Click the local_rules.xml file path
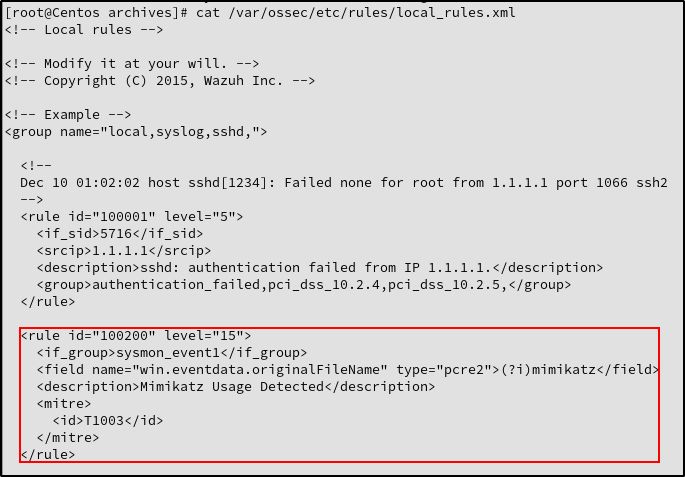The image size is (685, 477). coord(372,13)
